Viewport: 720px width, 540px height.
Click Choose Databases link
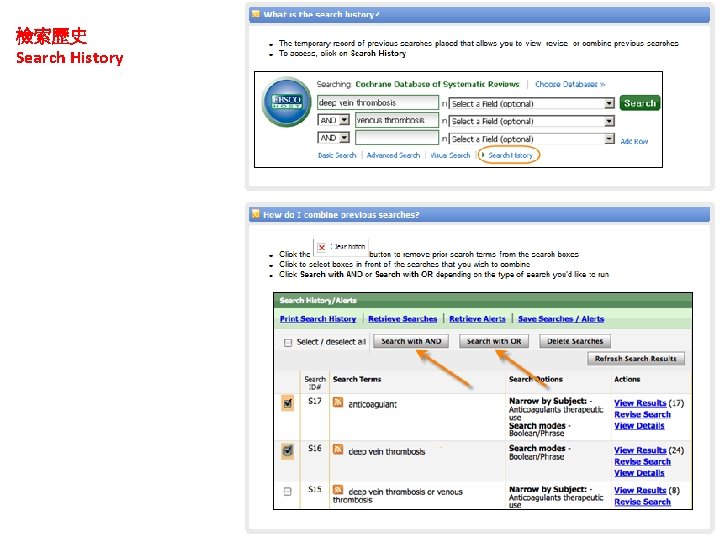coord(570,84)
